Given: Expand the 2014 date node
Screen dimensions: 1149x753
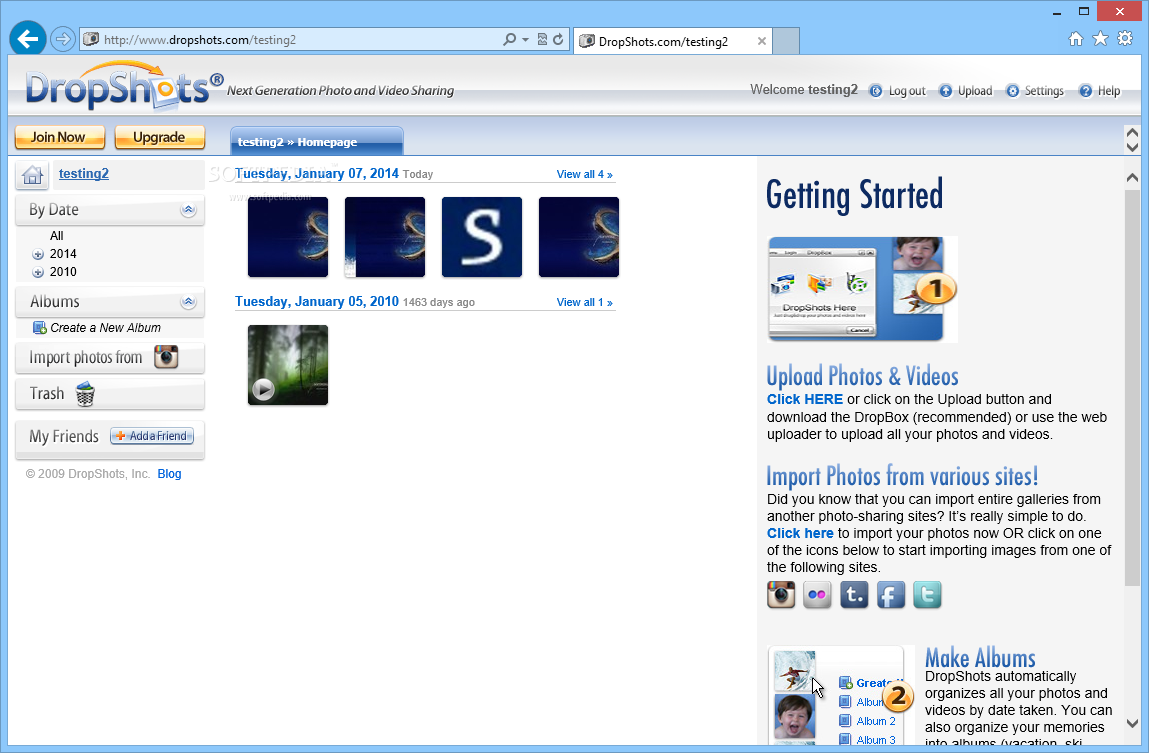Looking at the screenshot, I should pos(38,255).
